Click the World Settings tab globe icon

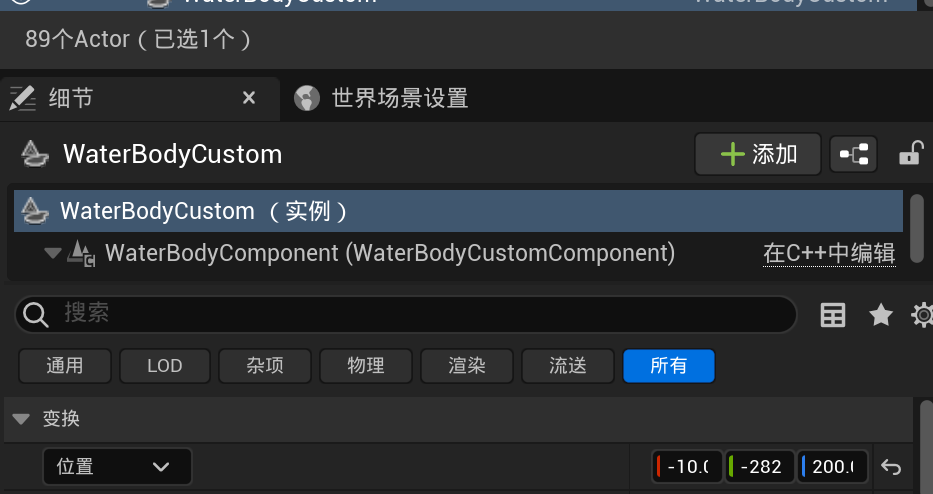(x=307, y=98)
